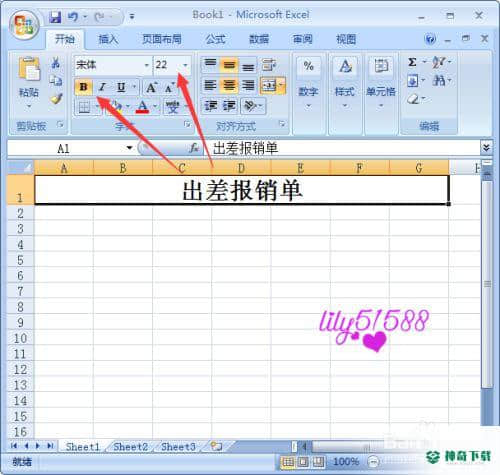Toggle Italic formatting button

pos(102,87)
